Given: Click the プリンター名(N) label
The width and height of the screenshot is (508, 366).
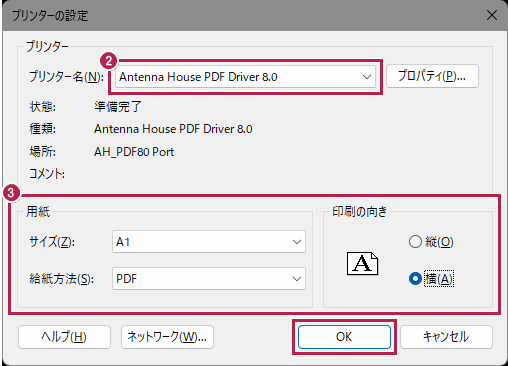Looking at the screenshot, I should [66, 77].
